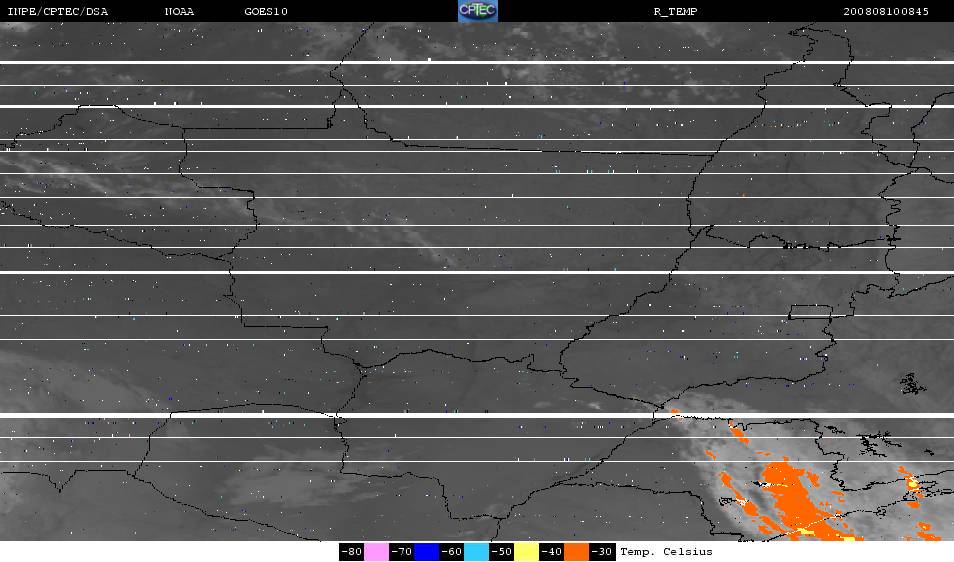Click the INPE/CPTEC/DSA header text
This screenshot has height=562, width=954.
click(x=58, y=12)
